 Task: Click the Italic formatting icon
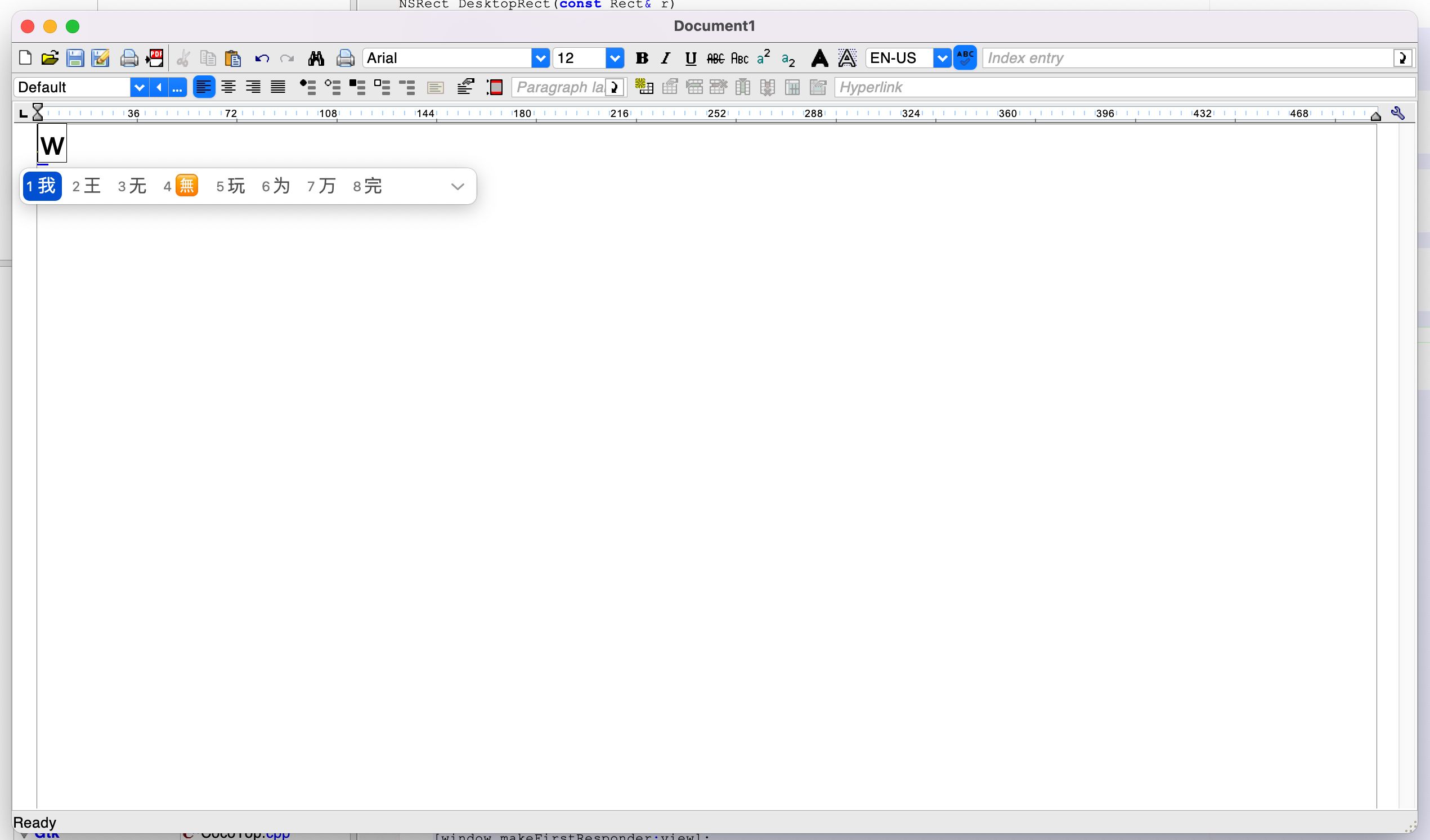pyautogui.click(x=665, y=57)
